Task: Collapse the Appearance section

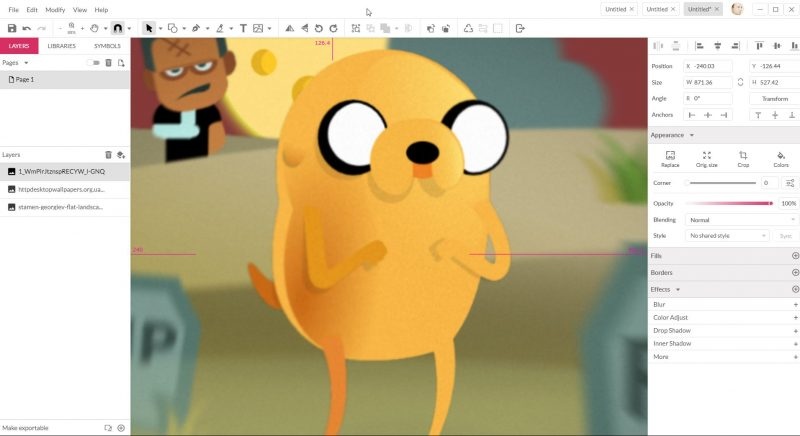Action: pos(692,135)
